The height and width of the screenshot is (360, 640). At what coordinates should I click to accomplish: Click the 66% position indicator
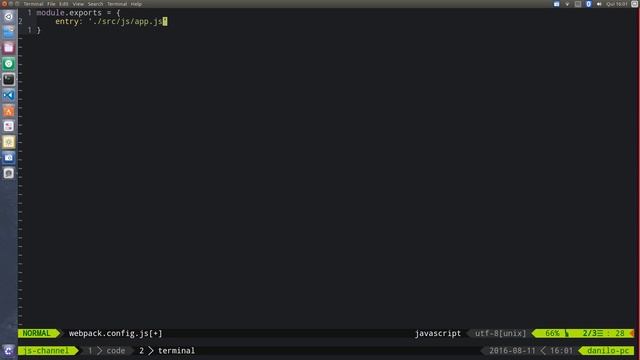tap(552, 333)
